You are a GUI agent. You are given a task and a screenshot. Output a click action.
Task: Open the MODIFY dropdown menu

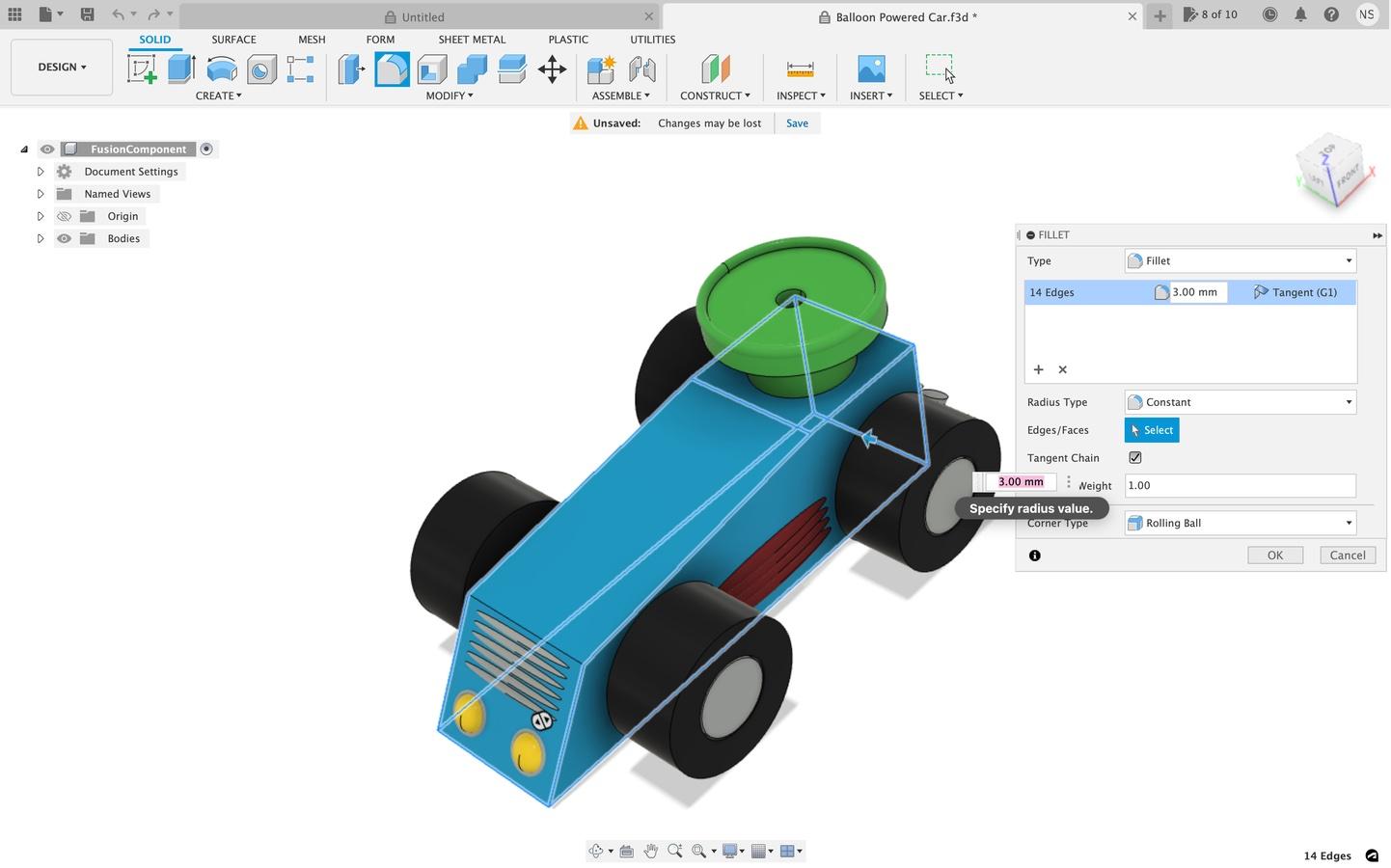pos(450,95)
